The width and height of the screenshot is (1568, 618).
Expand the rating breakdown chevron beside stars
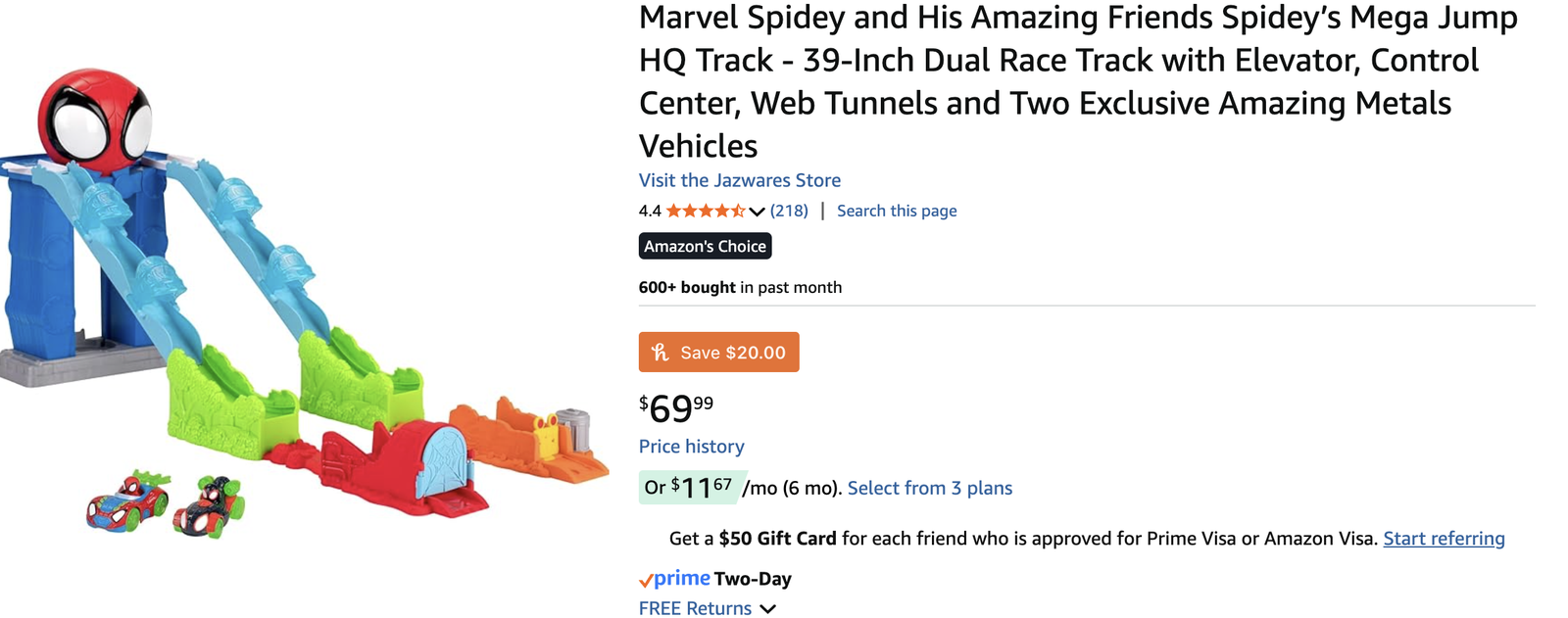[757, 212]
